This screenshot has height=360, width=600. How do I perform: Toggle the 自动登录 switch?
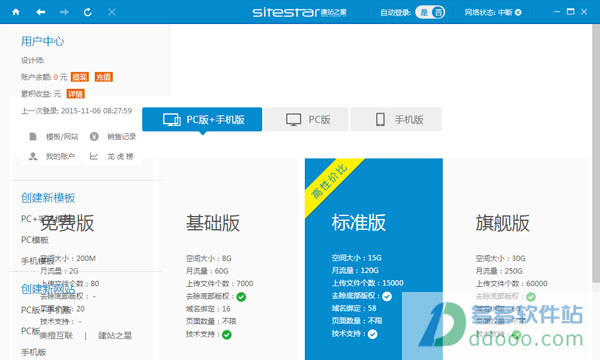430,13
